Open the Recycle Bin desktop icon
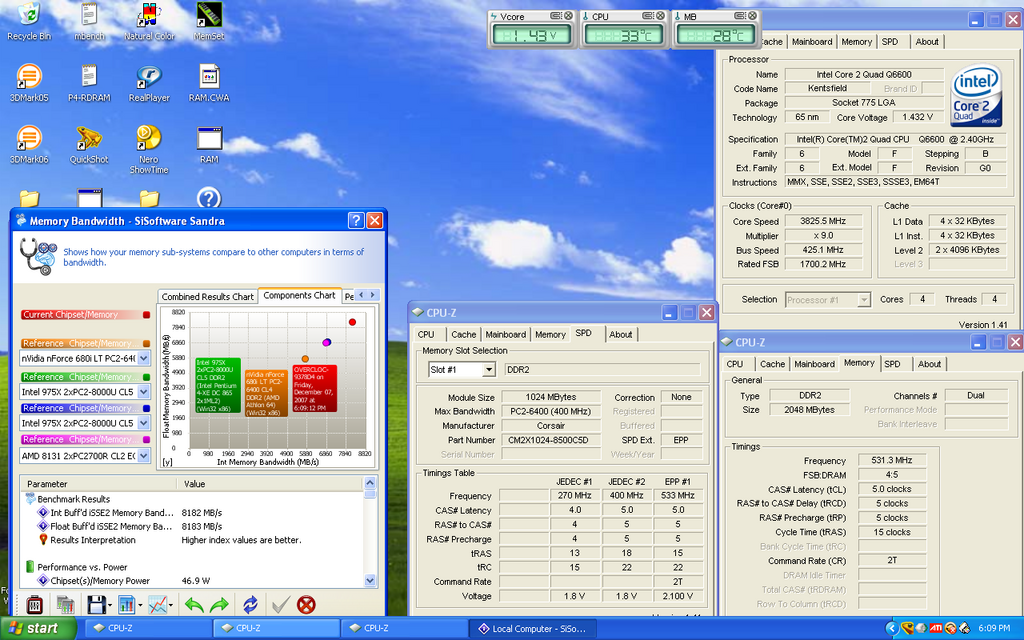 (x=29, y=21)
